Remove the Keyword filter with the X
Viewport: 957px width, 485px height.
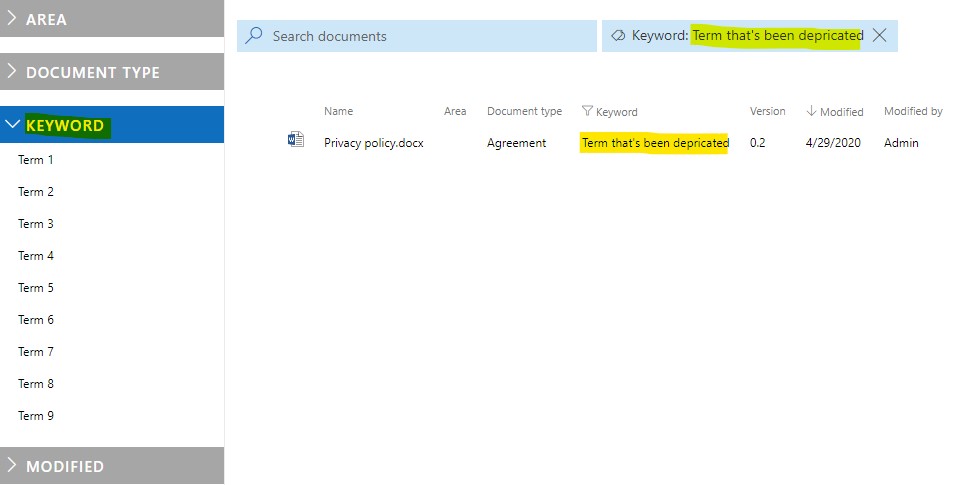click(879, 35)
